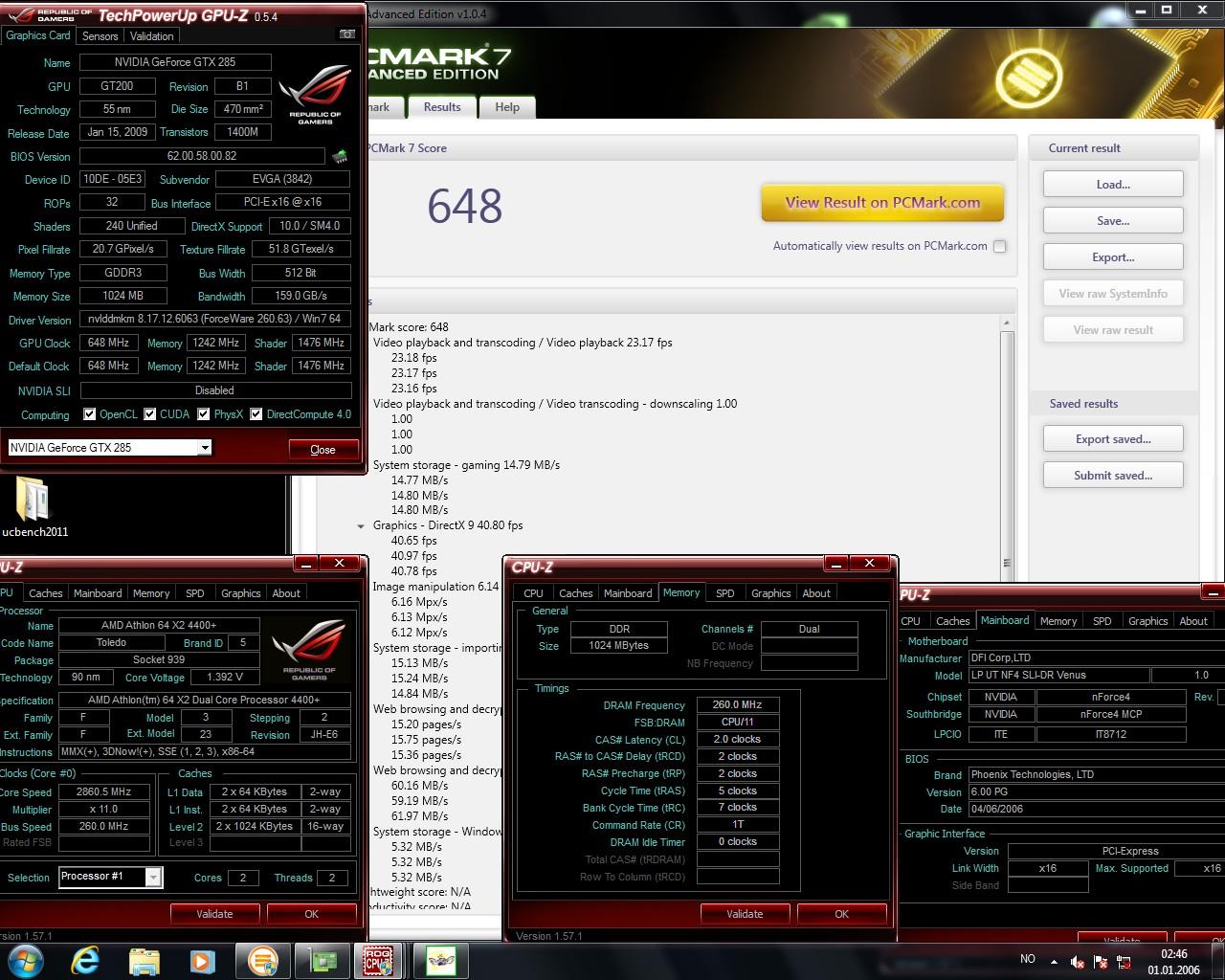Launch Internet Explorer from the taskbar

[86, 960]
